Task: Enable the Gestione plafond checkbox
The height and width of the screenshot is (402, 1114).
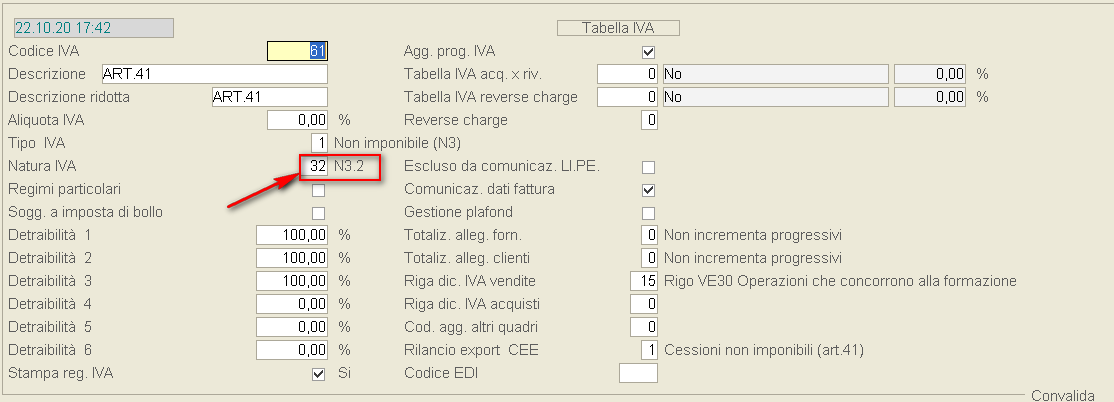Action: [648, 213]
